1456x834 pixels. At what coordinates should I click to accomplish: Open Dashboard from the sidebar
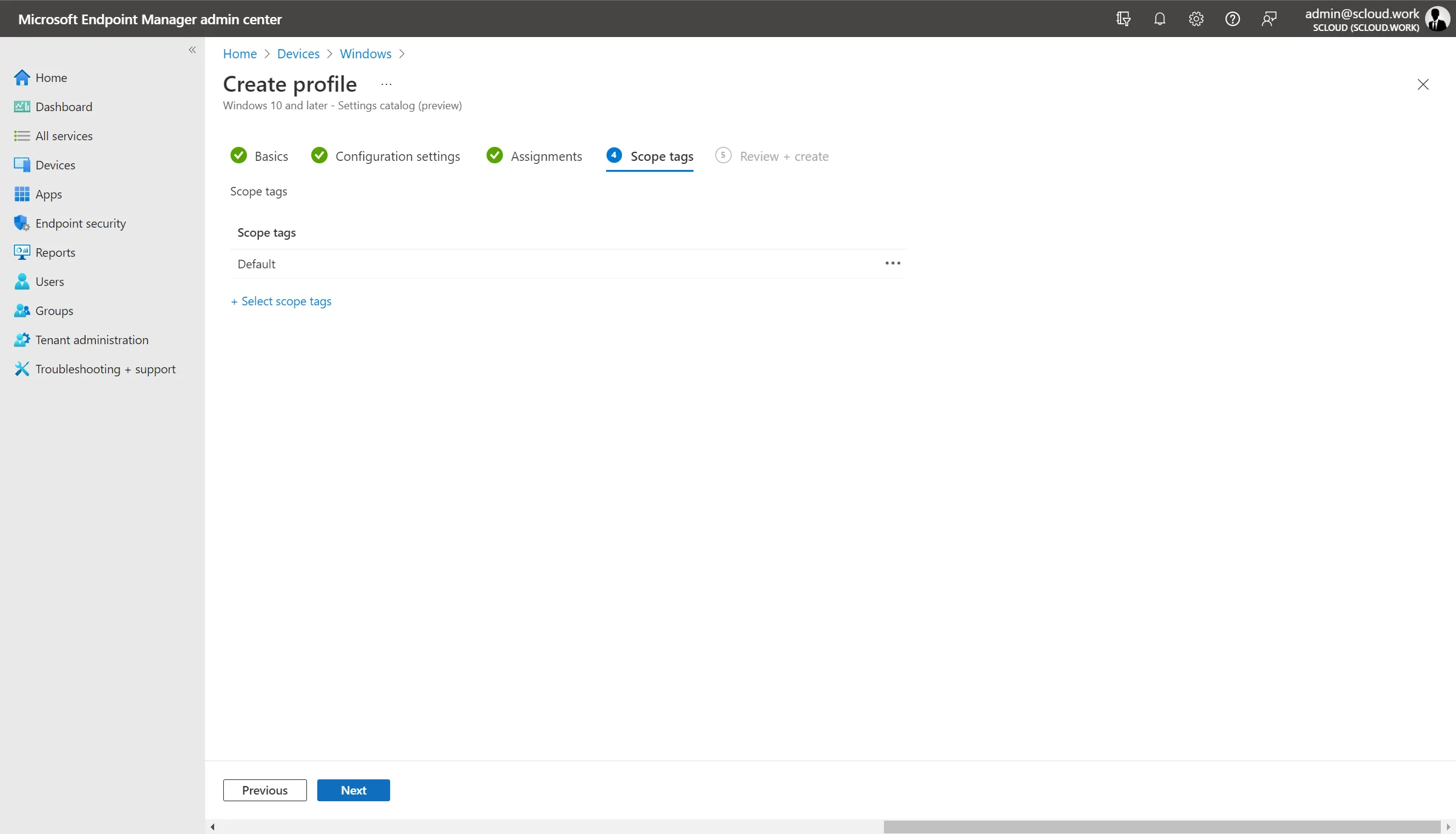(64, 107)
